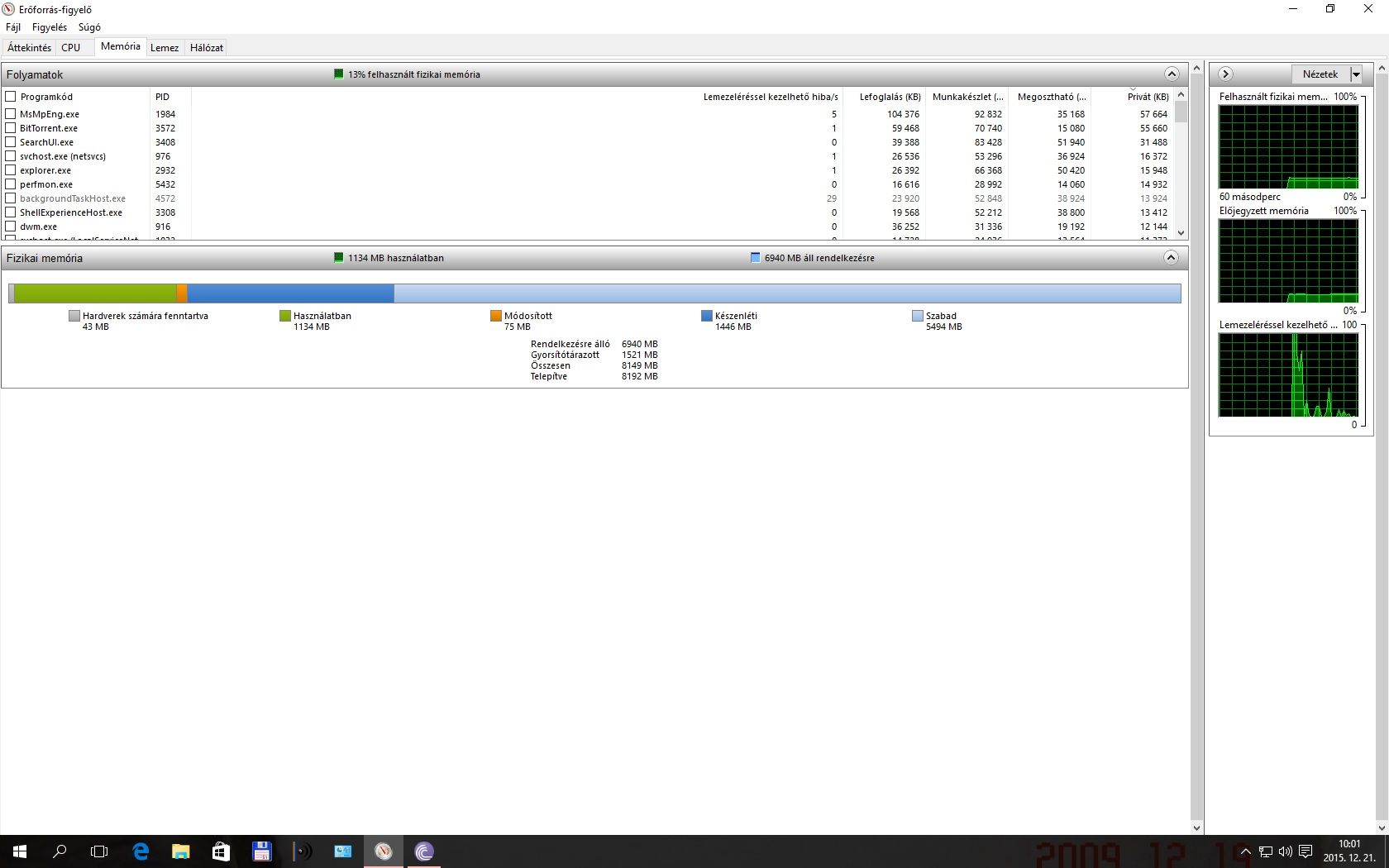The width and height of the screenshot is (1389, 868).
Task: Sort by Privát (KB) column
Action: (x=1133, y=97)
